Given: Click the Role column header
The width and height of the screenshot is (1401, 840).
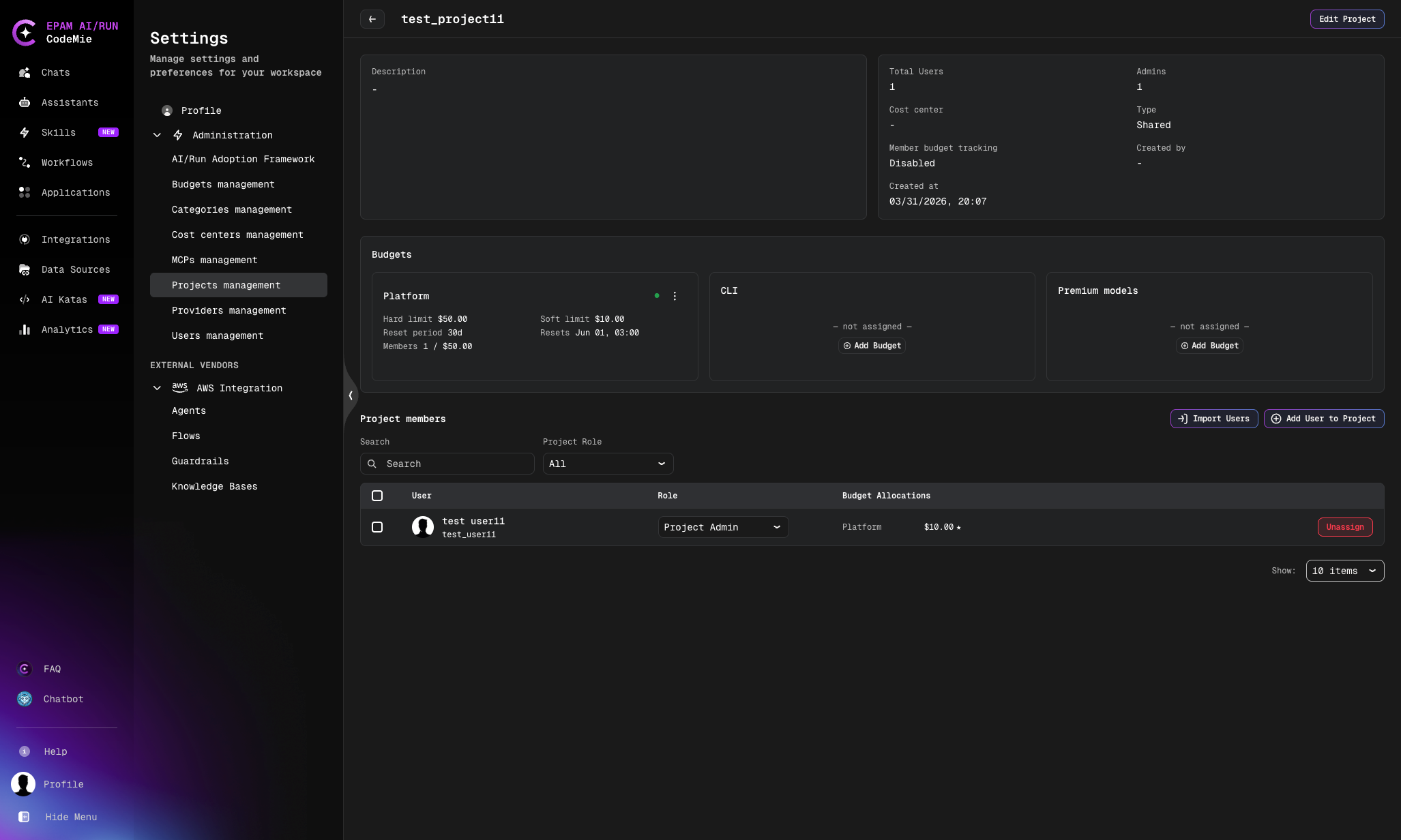Looking at the screenshot, I should (x=668, y=496).
